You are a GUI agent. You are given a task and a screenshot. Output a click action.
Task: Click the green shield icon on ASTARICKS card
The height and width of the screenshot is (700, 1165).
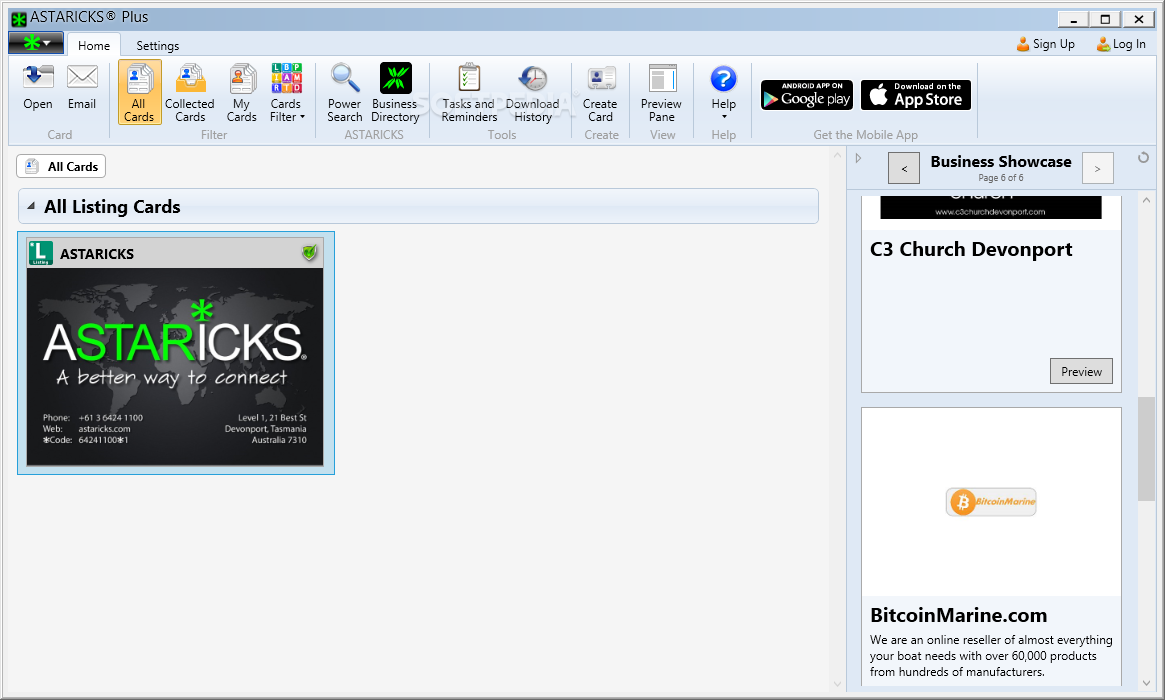pos(310,253)
